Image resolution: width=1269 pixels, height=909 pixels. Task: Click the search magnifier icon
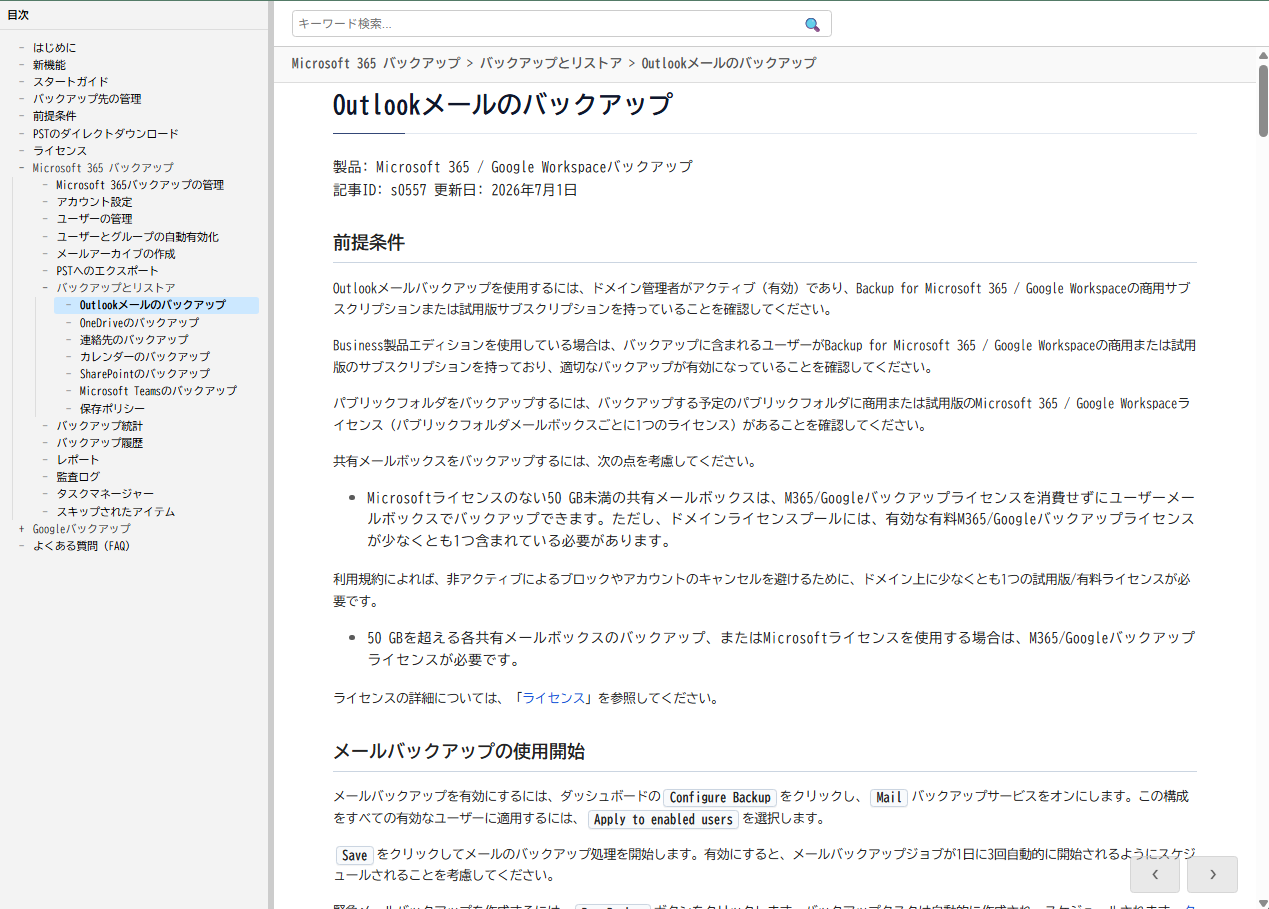pos(812,24)
